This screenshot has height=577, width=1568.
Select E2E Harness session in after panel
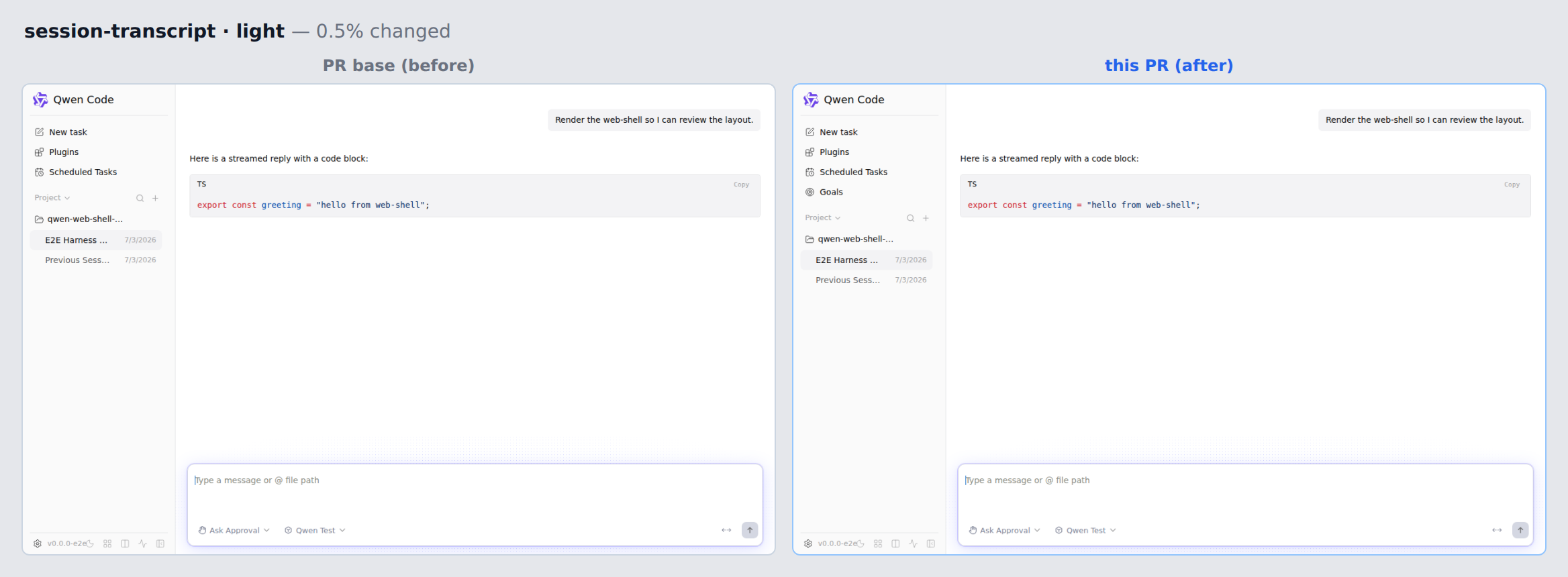click(867, 260)
